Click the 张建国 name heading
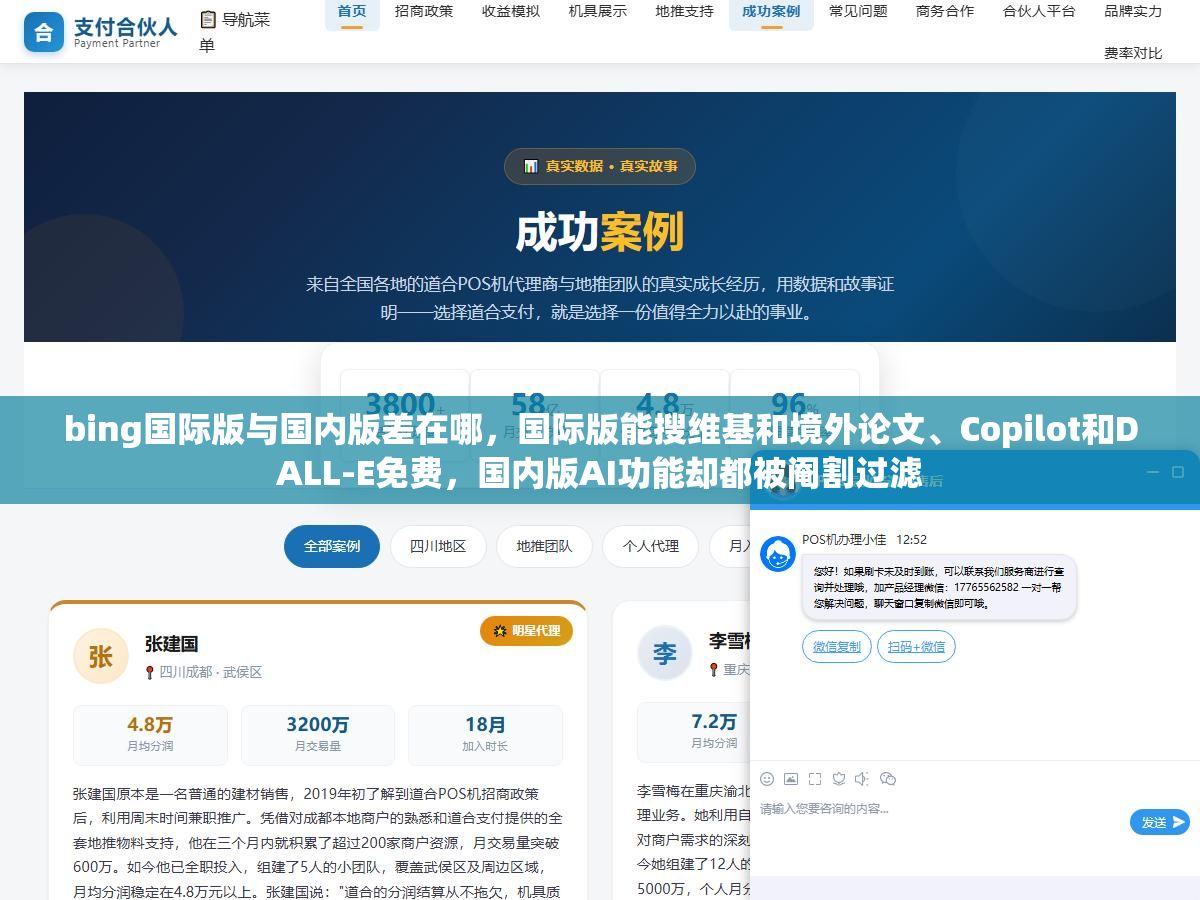 [172, 644]
